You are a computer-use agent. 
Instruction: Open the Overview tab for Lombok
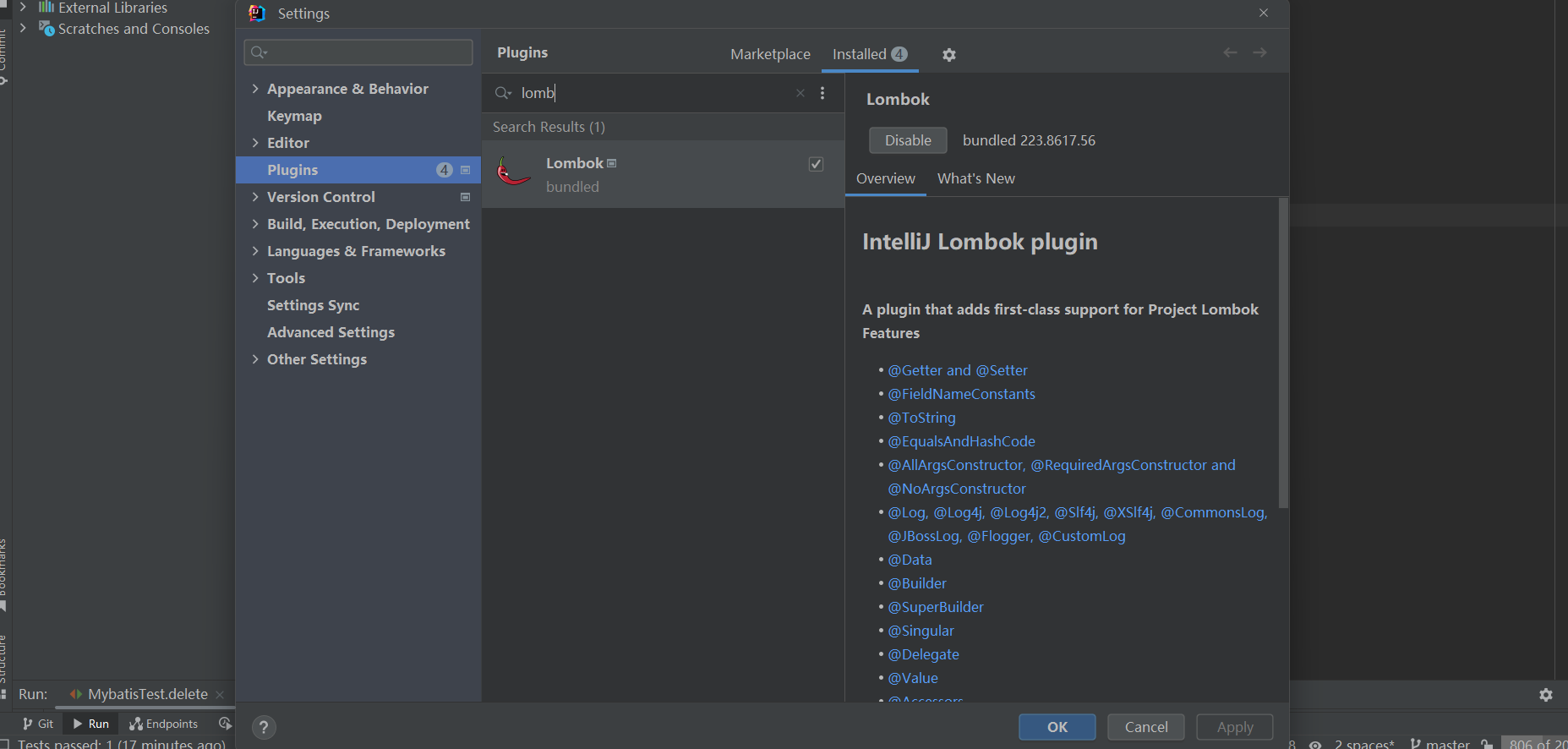pos(885,178)
